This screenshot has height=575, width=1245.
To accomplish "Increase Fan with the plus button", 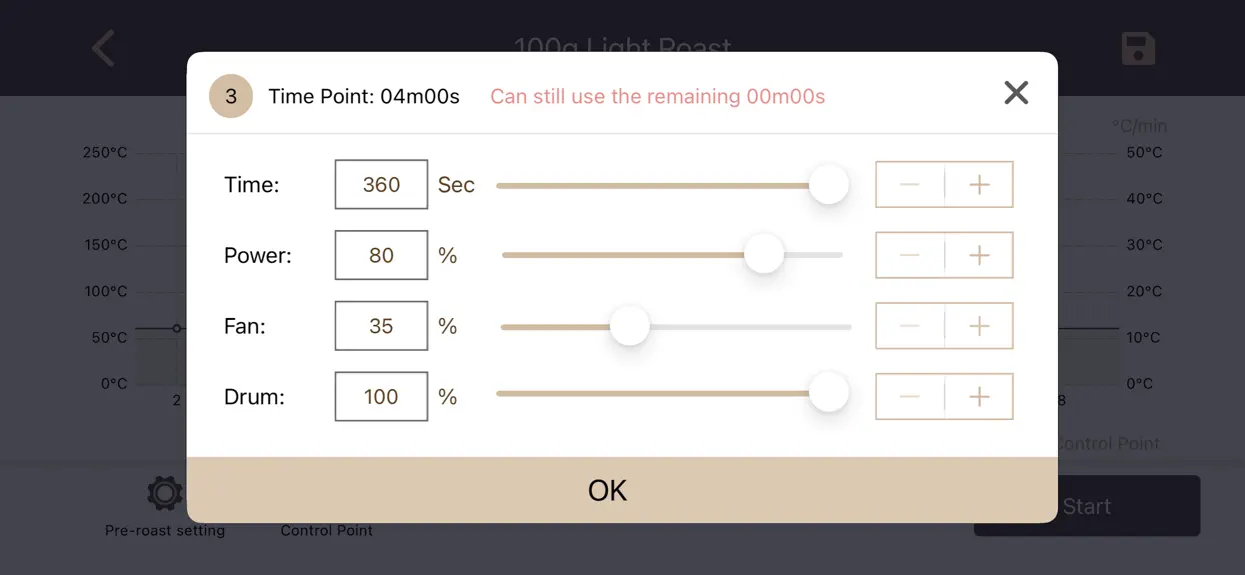I will pyautogui.click(x=979, y=326).
